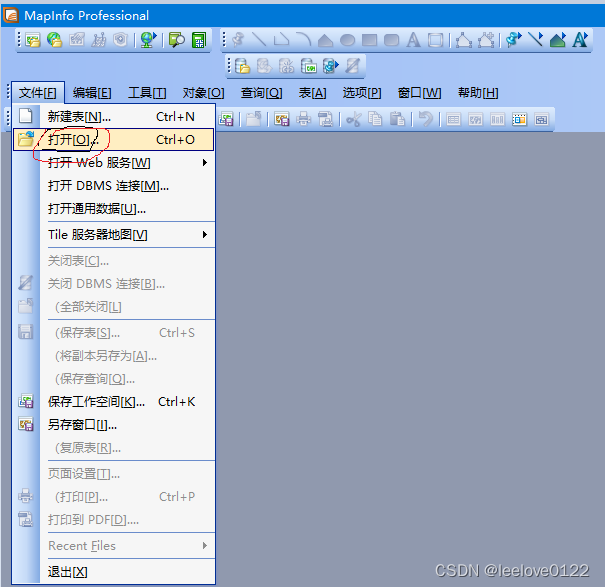Image resolution: width=605 pixels, height=587 pixels.
Task: Open the 对象[O] menu
Action: [203, 93]
